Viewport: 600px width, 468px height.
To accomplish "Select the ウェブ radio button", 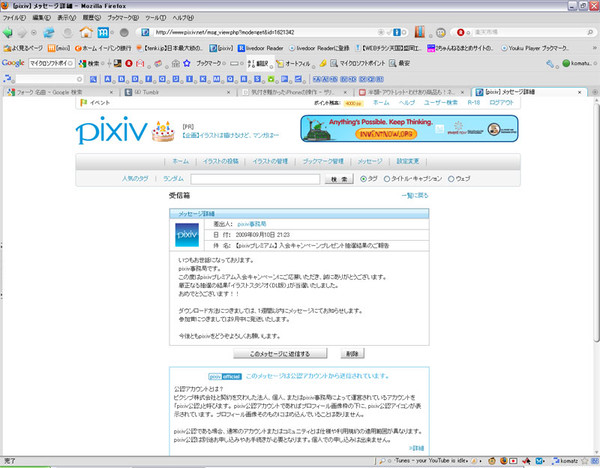I will 451,179.
